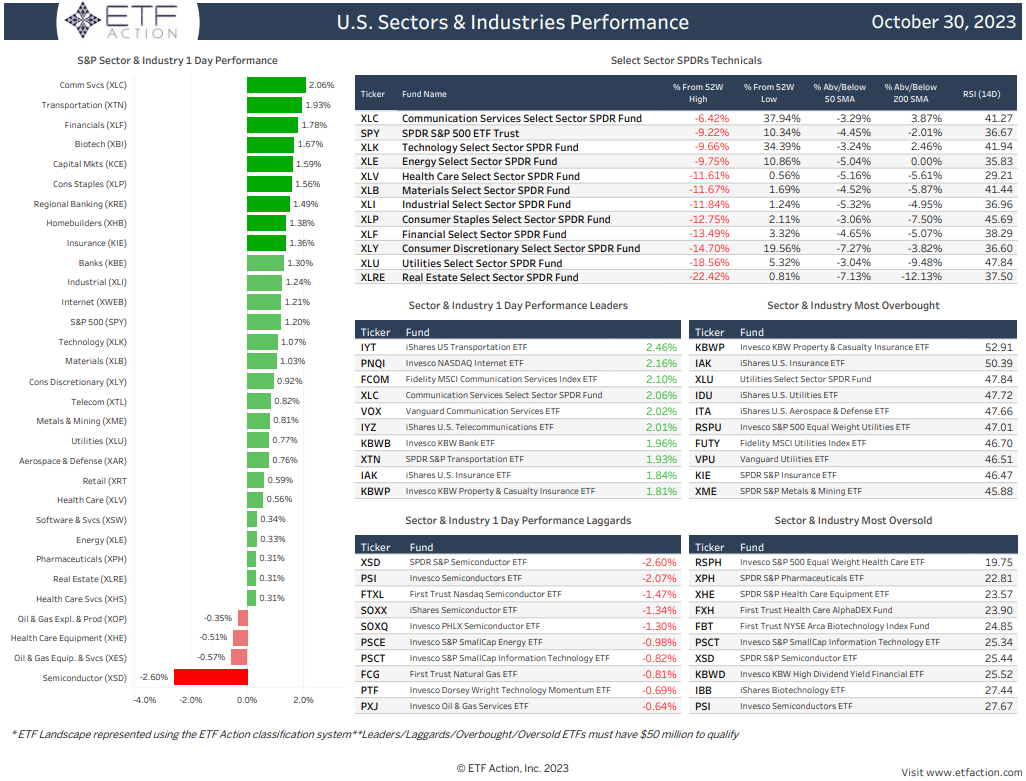Click the 1.78% value beside the Financials bar
This screenshot has height=781, width=1026.
pos(314,125)
